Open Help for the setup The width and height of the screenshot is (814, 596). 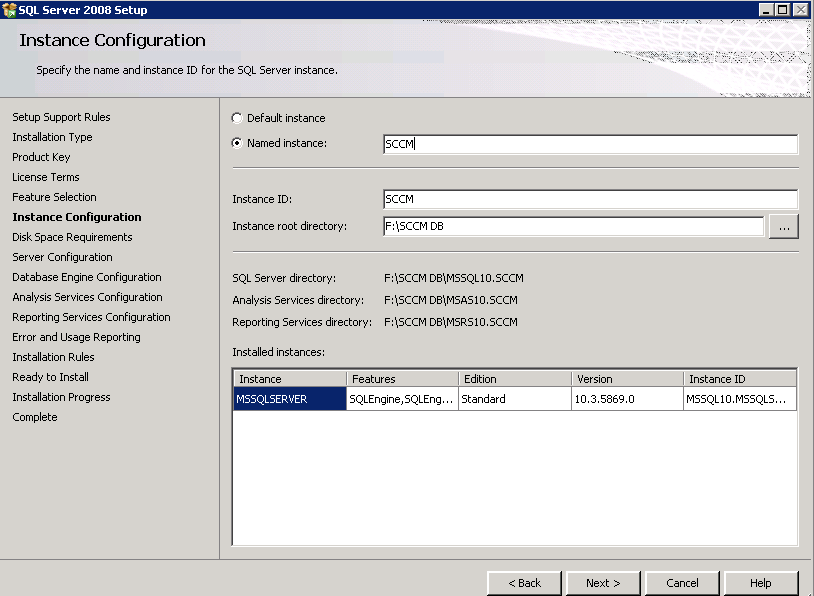[761, 583]
